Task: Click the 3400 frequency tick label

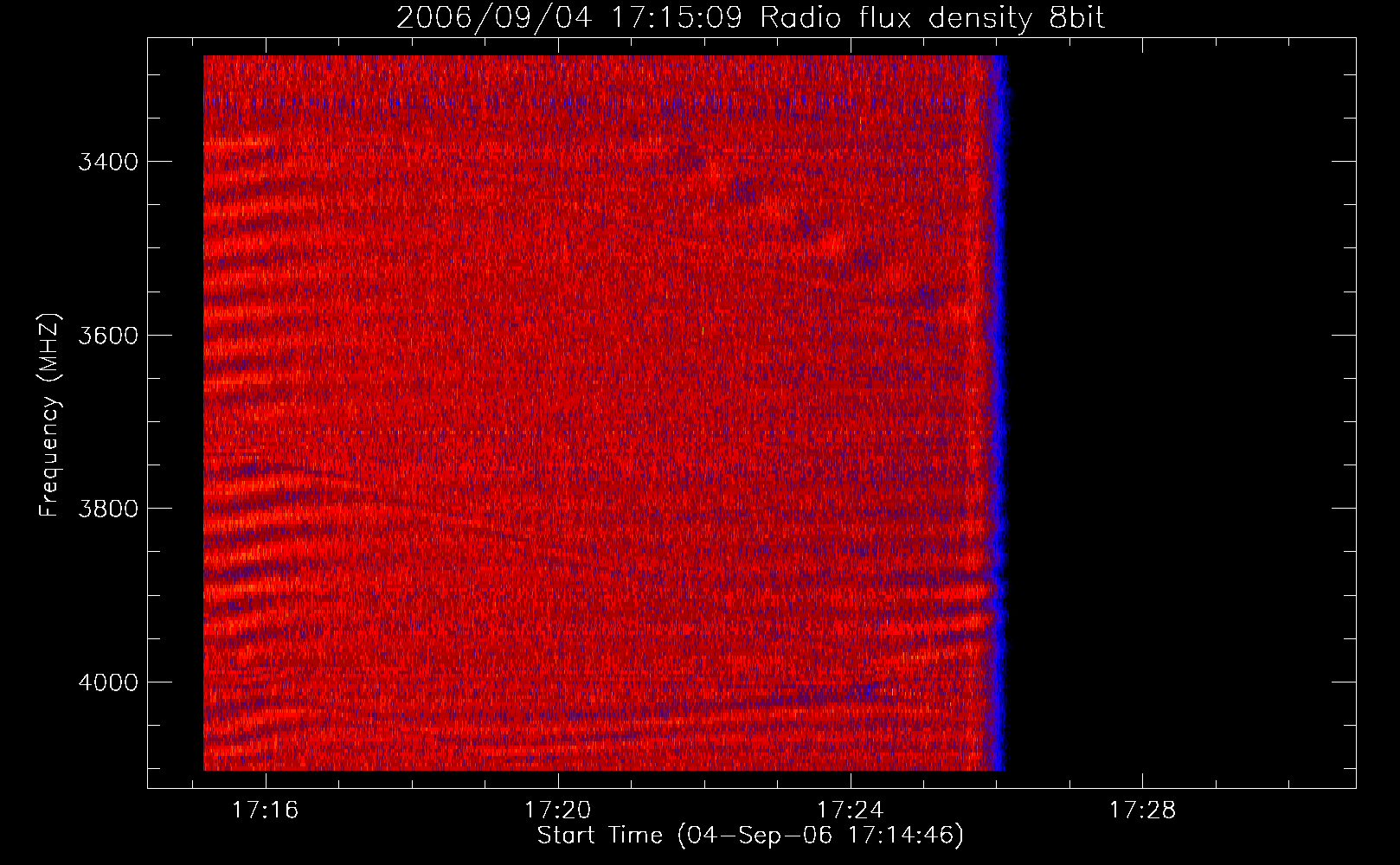Action: [108, 162]
